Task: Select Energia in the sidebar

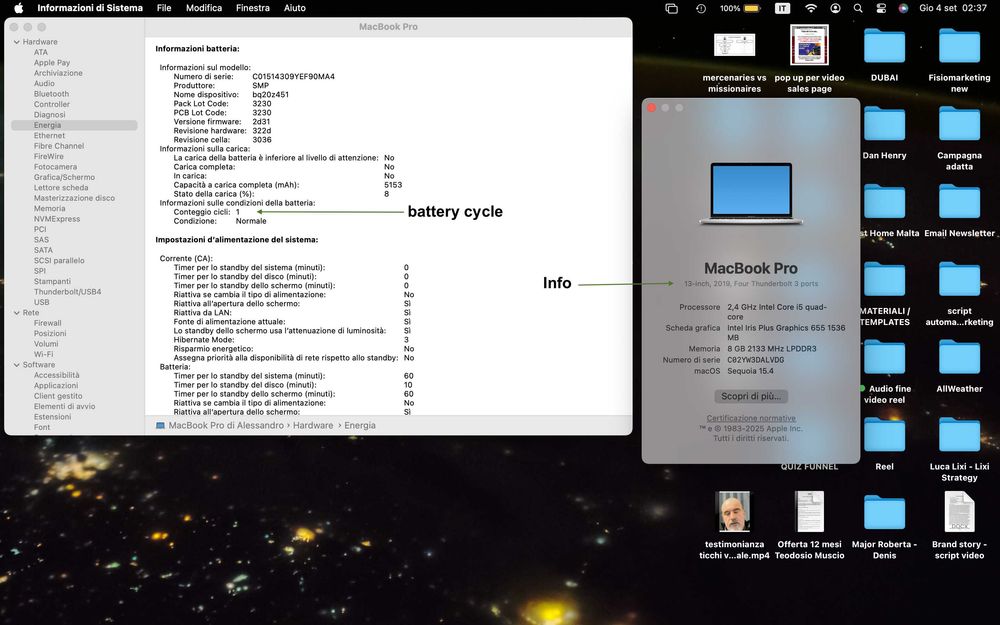Action: (x=74, y=126)
